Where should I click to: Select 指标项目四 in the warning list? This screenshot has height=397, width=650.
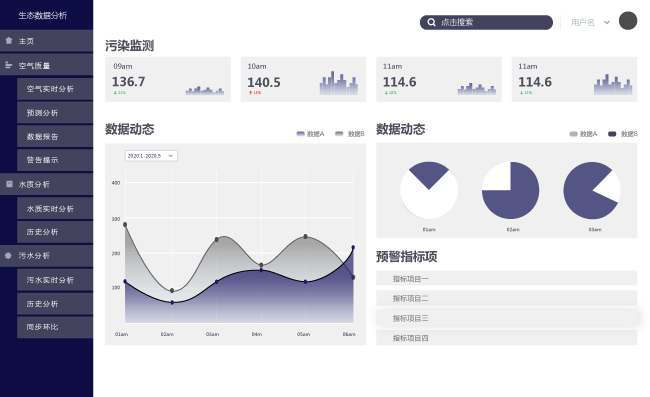(507, 338)
